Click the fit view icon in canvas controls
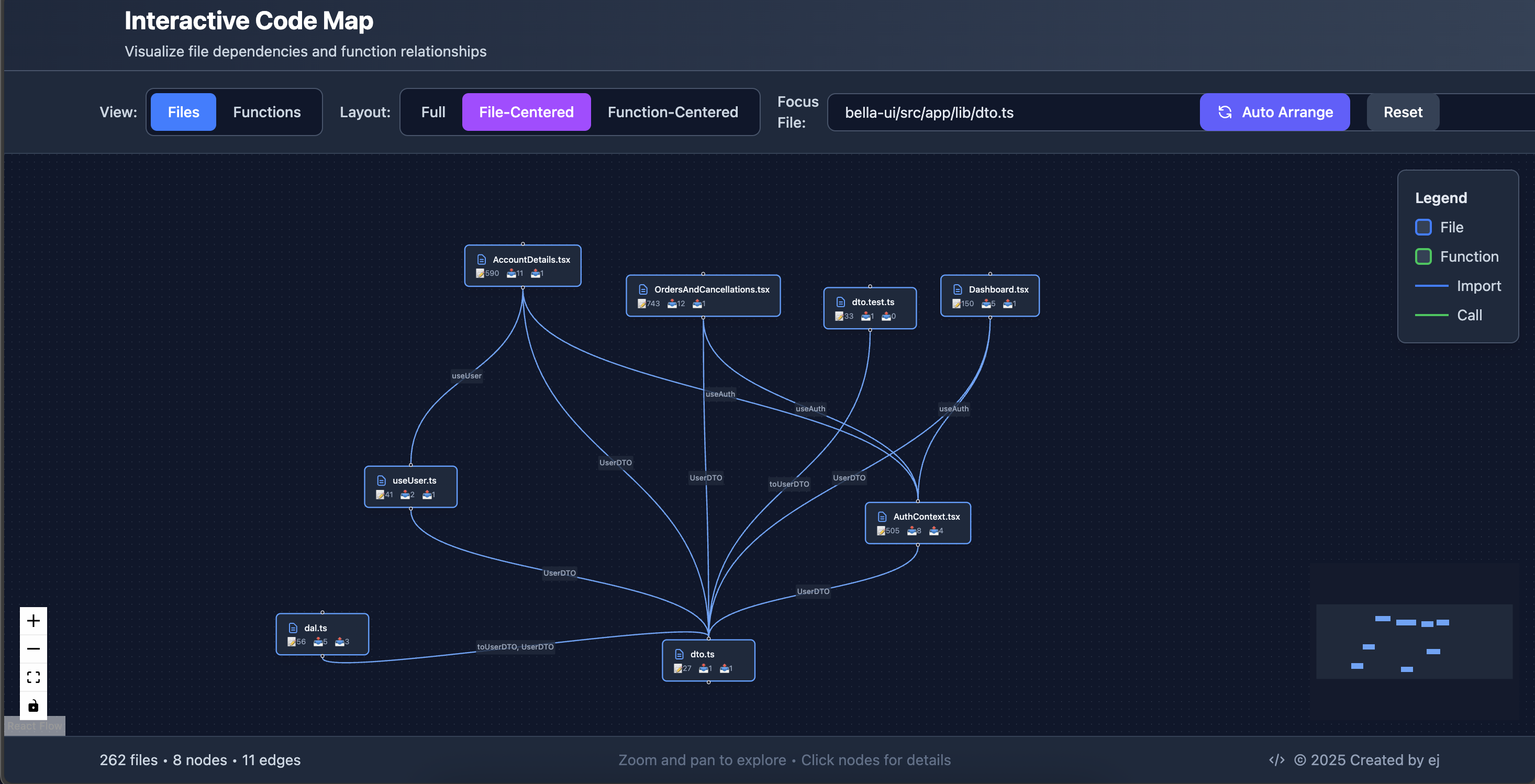The image size is (1535, 784). [x=34, y=677]
